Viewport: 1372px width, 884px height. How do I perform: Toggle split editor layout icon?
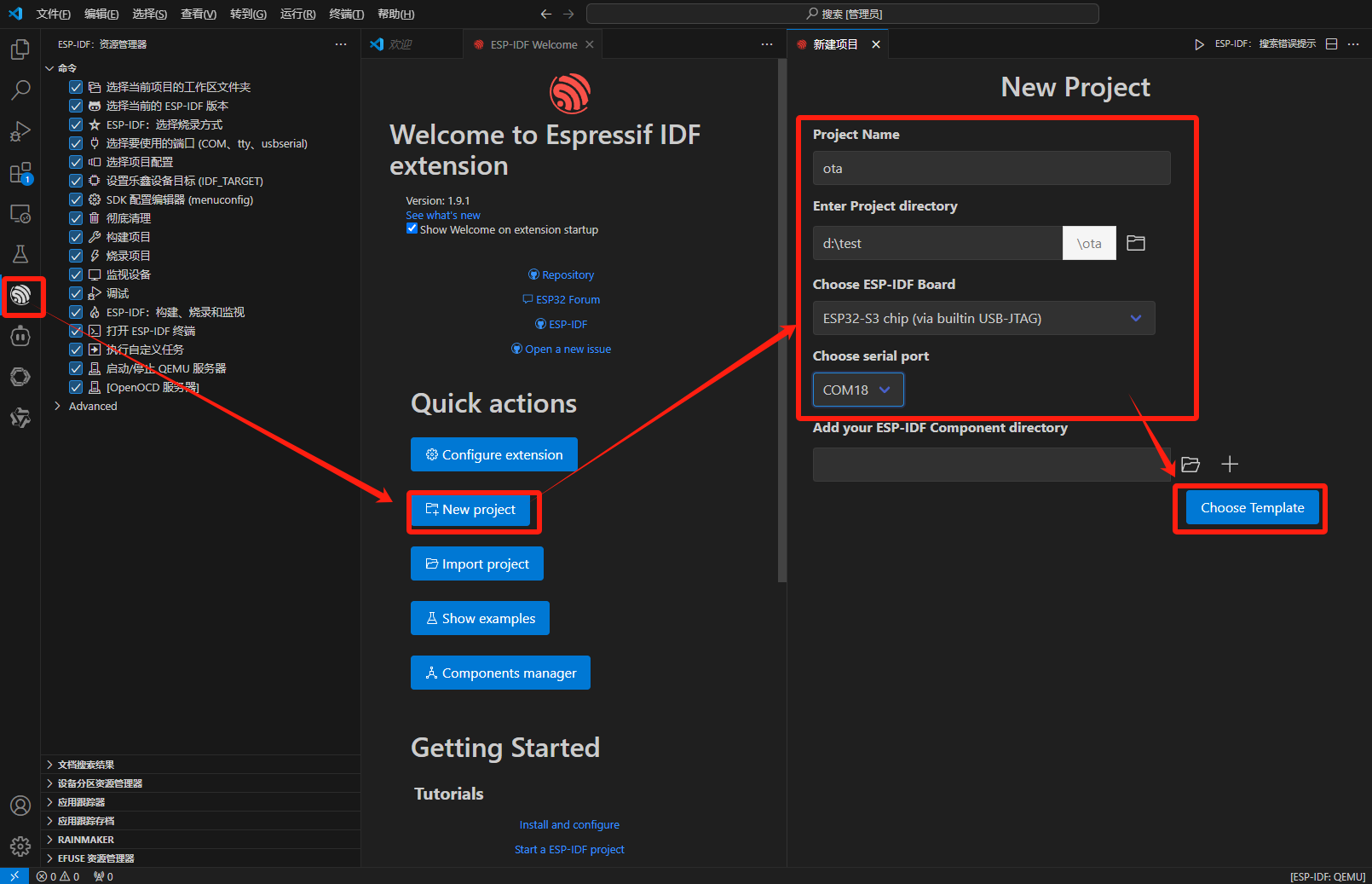pyautogui.click(x=1332, y=44)
